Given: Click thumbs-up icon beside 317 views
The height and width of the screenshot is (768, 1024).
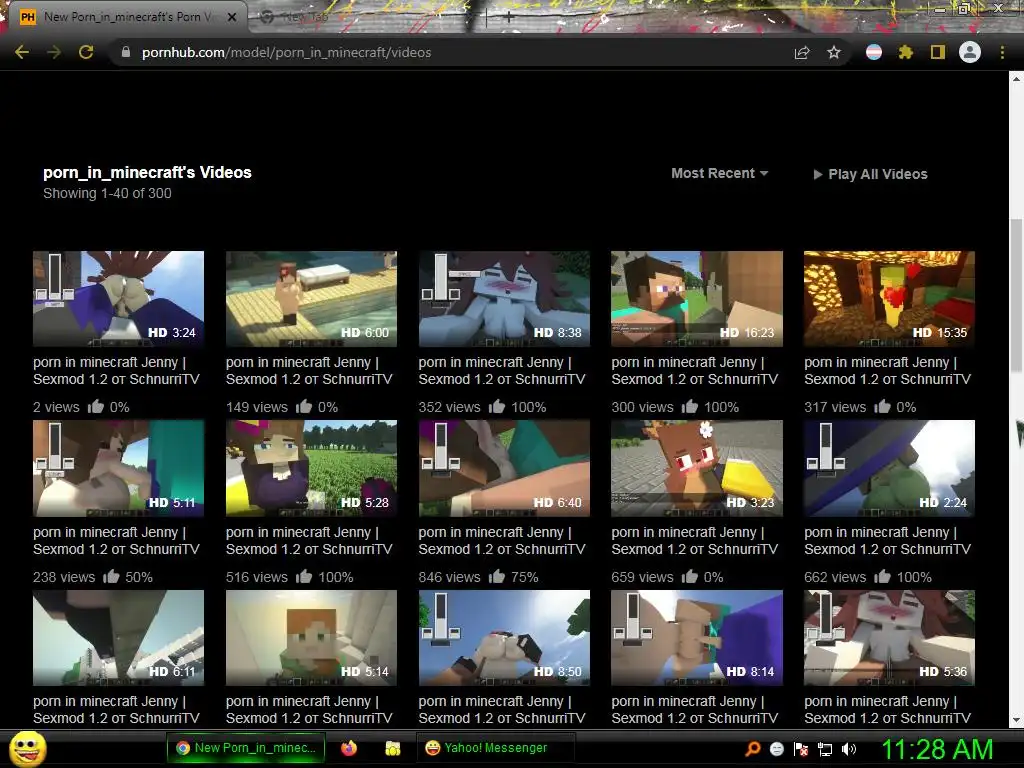Looking at the screenshot, I should 883,407.
